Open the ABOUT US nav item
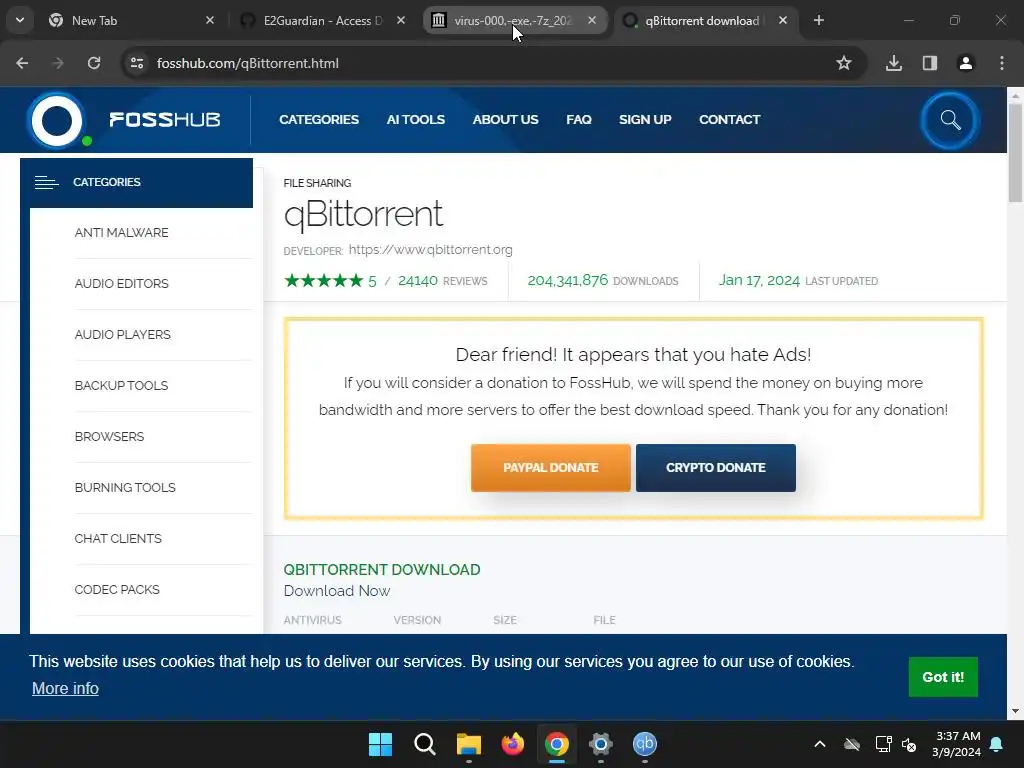 click(505, 120)
